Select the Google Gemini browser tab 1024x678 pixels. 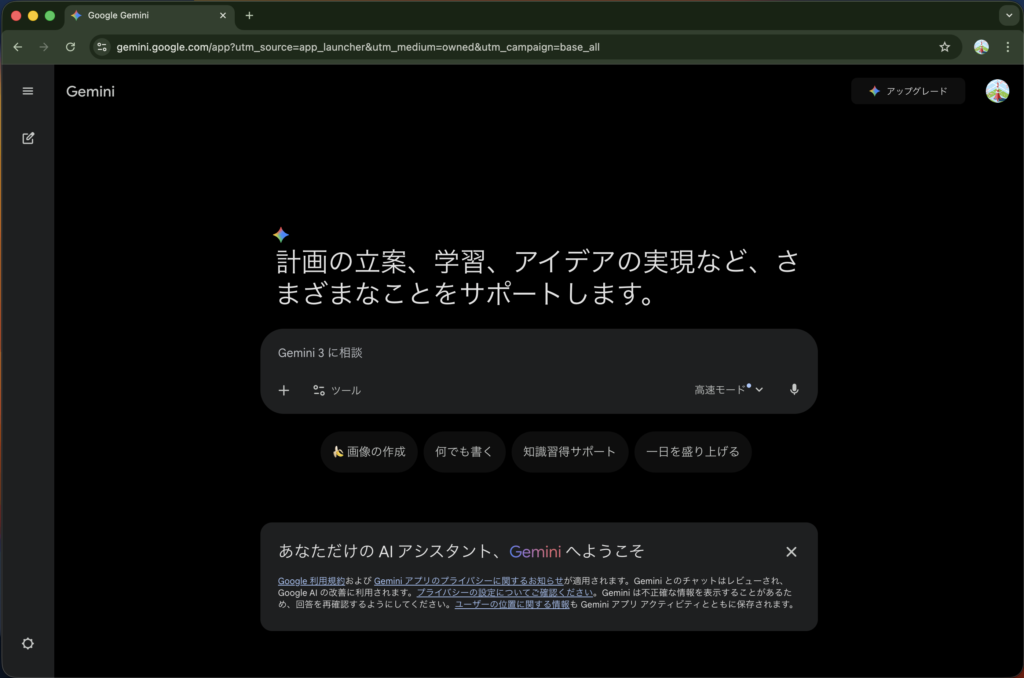[x=147, y=15]
